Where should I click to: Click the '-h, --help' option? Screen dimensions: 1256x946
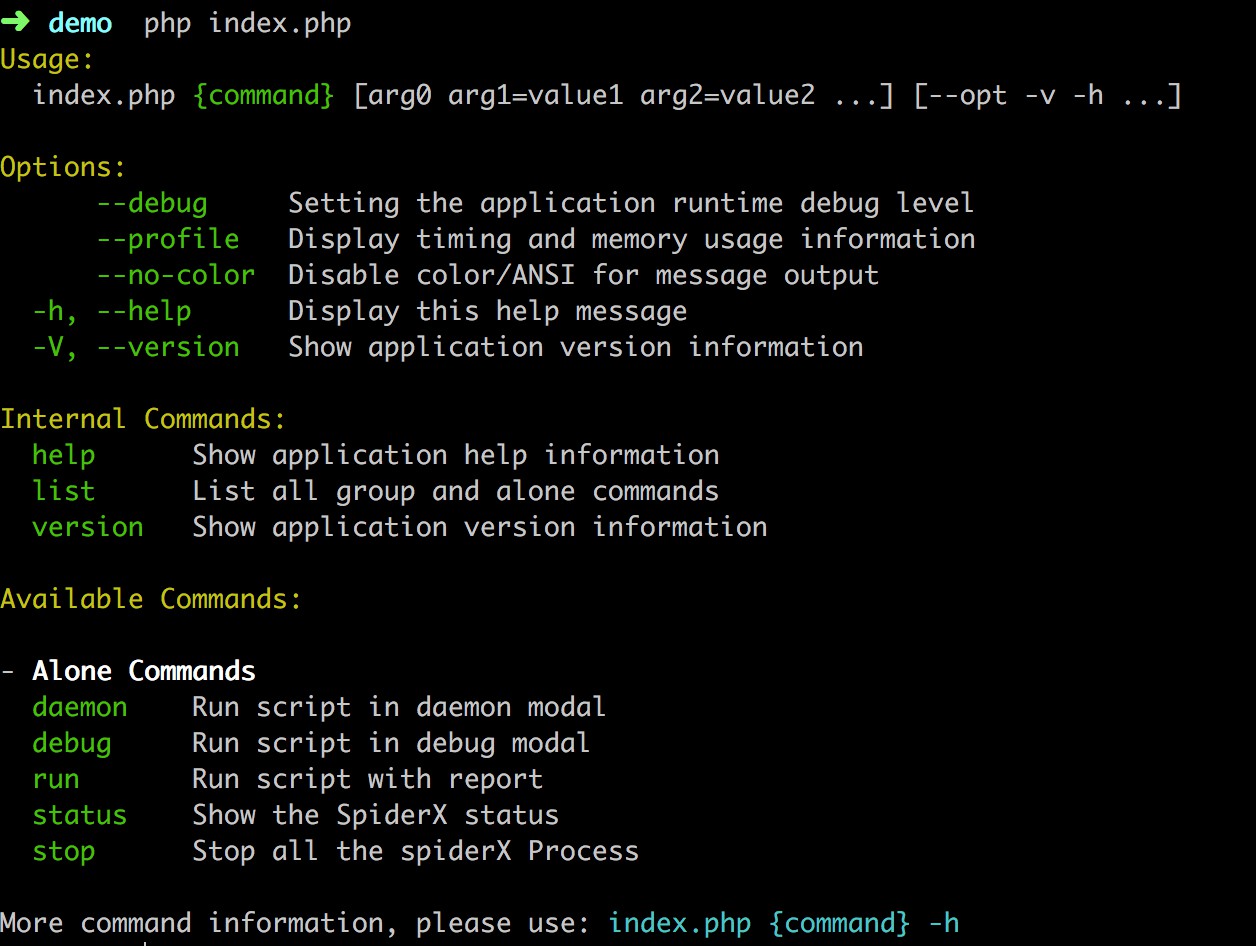[x=112, y=312]
